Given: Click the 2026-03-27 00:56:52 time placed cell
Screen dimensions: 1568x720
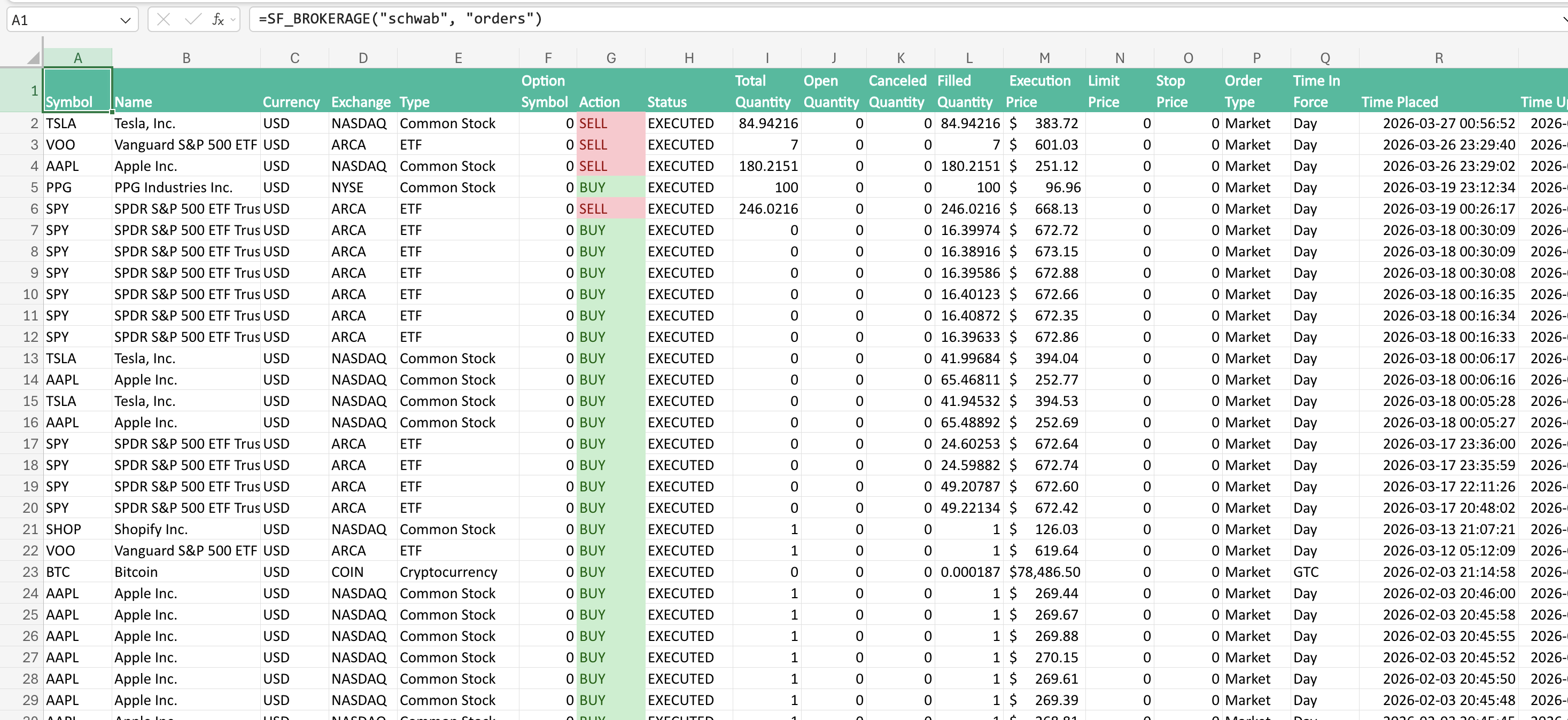Looking at the screenshot, I should click(1438, 123).
